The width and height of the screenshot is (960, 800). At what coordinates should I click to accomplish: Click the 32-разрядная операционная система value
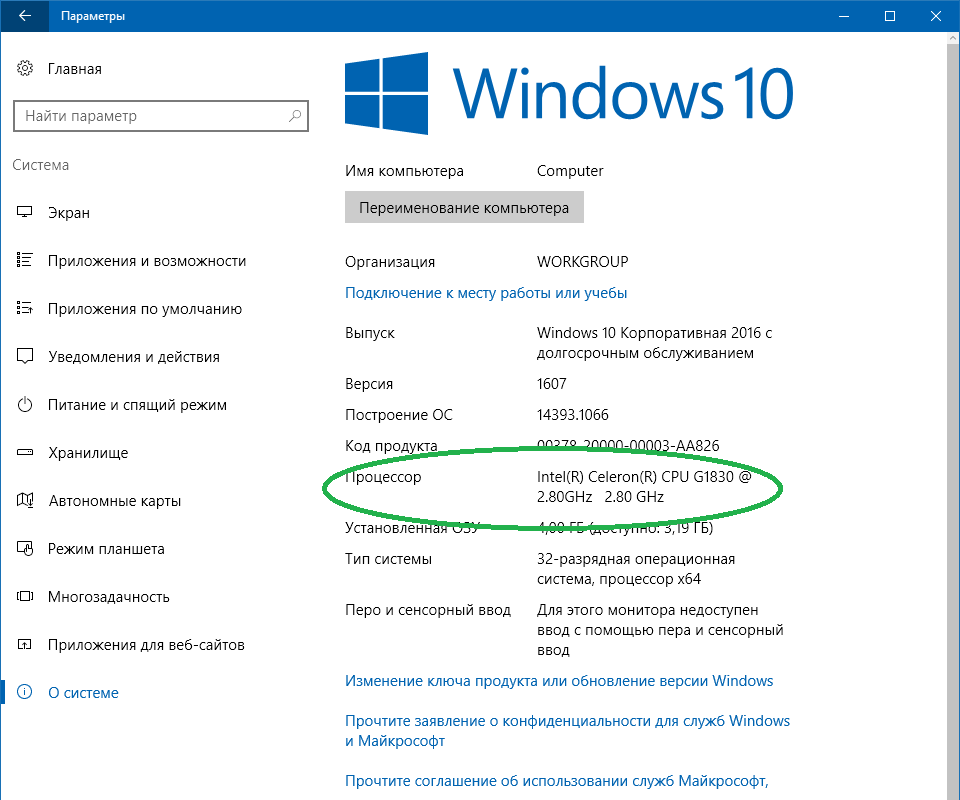pos(636,569)
